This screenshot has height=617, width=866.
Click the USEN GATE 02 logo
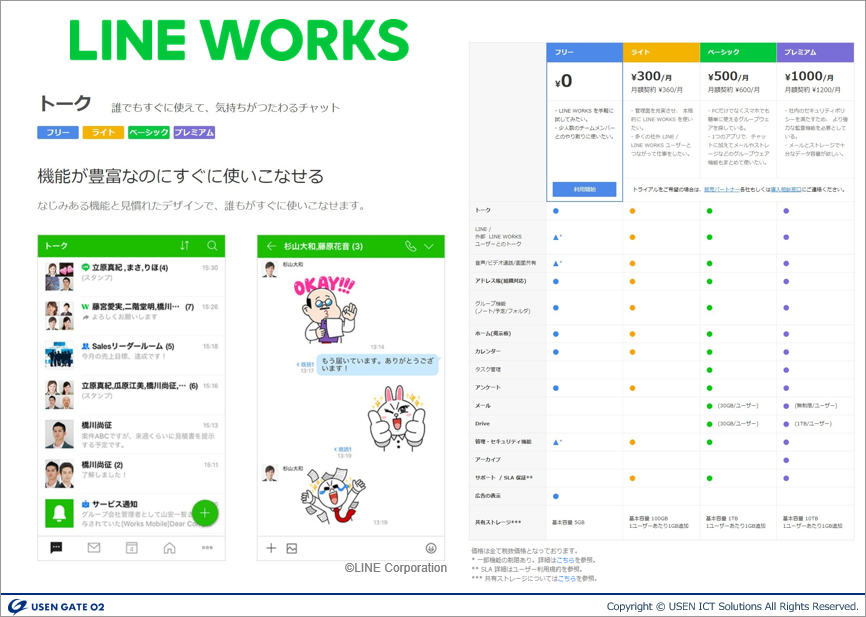pos(56,607)
